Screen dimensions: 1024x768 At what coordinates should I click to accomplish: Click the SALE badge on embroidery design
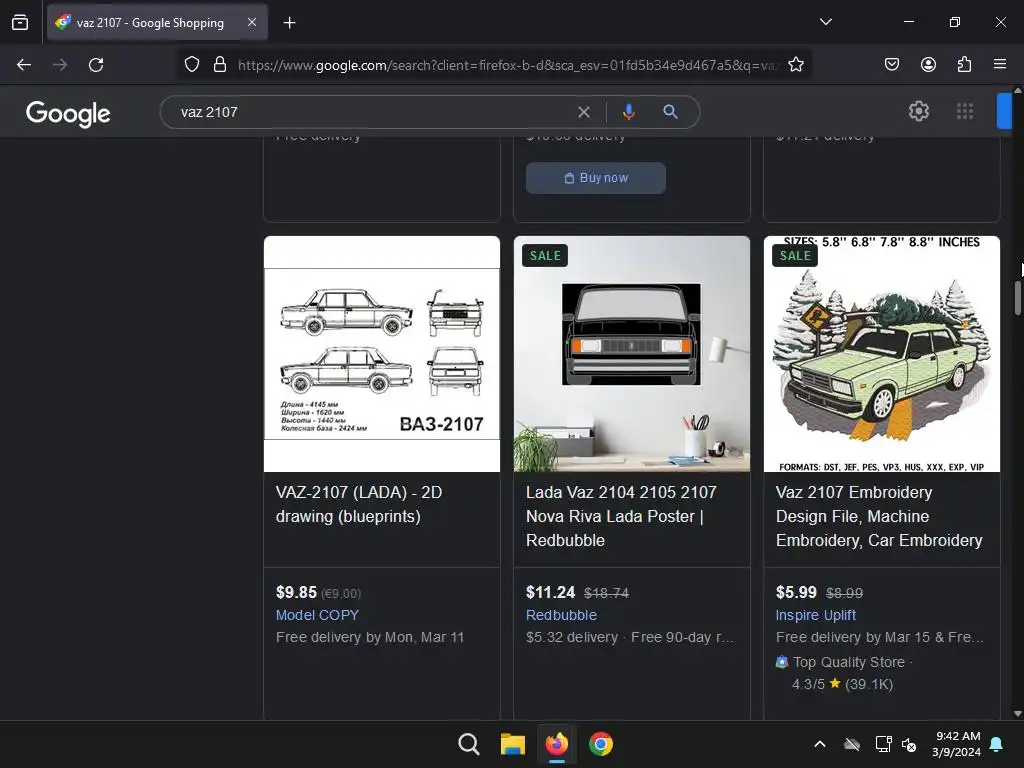click(795, 255)
